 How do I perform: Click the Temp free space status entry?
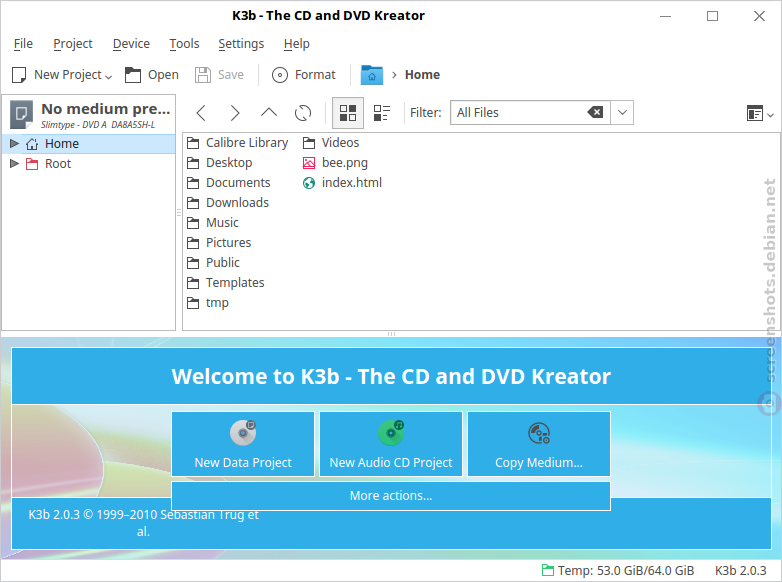618,571
